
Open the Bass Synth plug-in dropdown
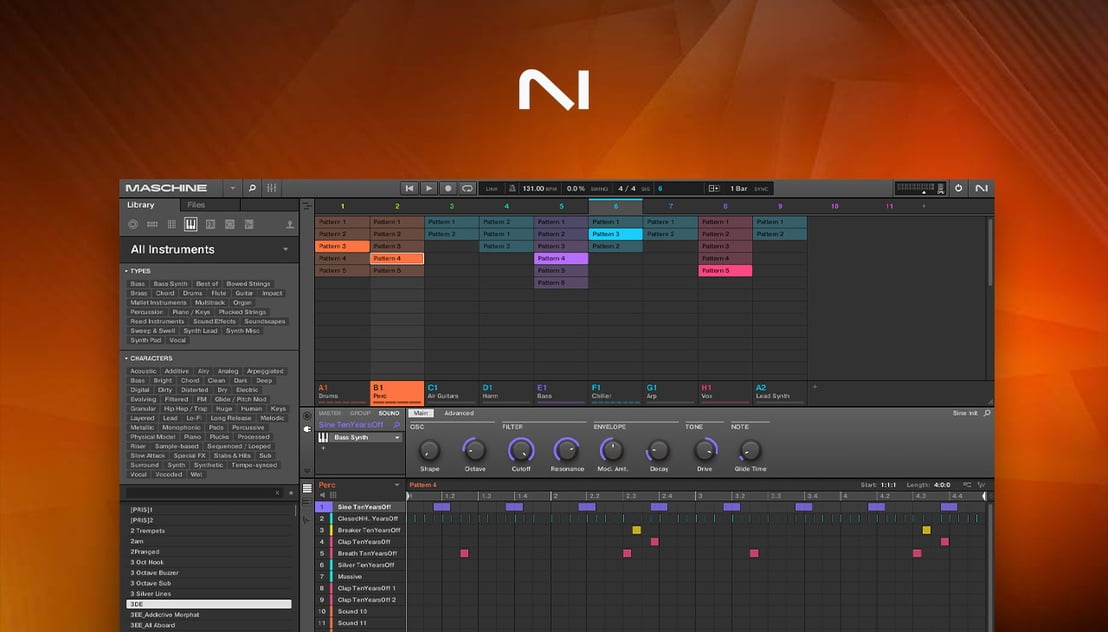397,438
